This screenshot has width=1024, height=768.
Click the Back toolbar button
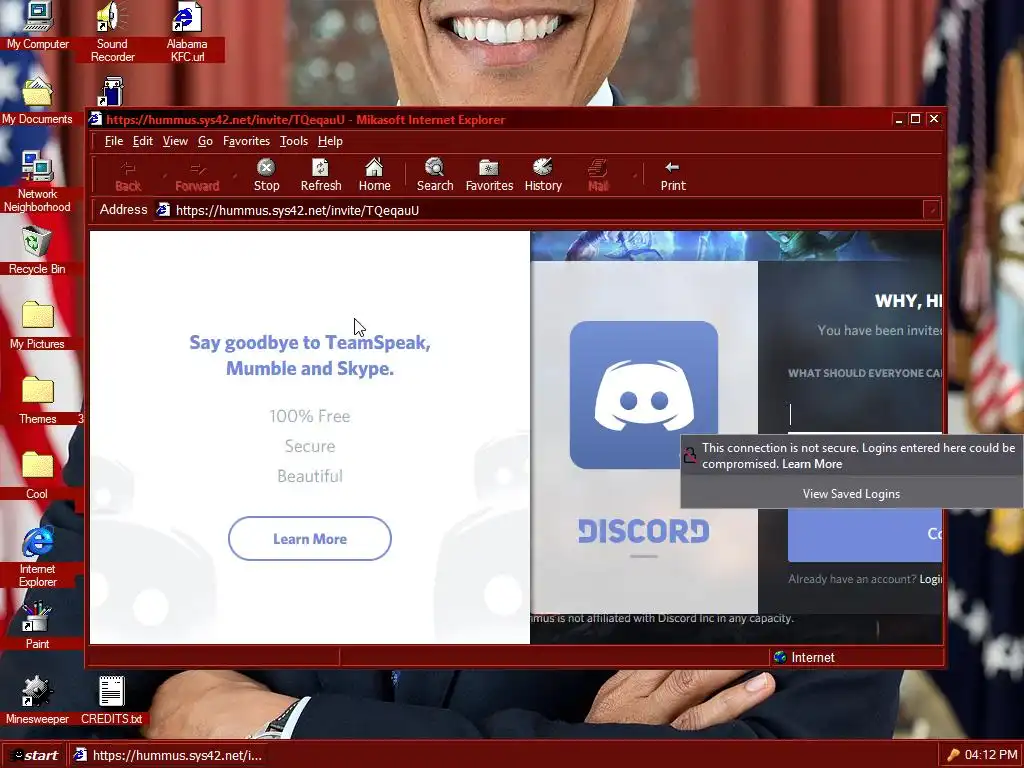point(128,176)
